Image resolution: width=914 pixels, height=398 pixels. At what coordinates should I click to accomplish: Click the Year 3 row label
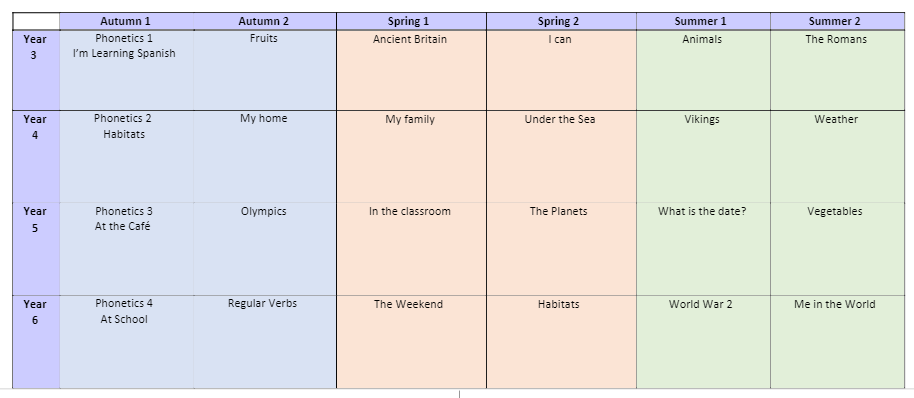point(36,70)
